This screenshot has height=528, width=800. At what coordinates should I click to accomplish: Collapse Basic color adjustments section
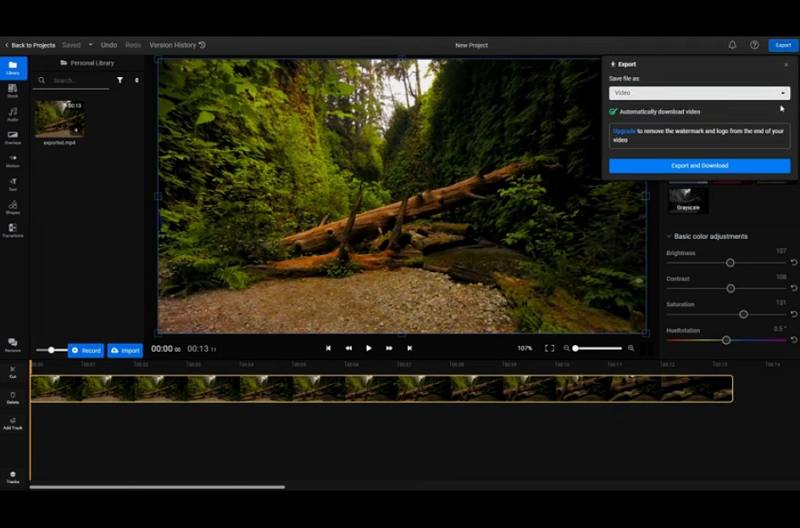[x=669, y=236]
